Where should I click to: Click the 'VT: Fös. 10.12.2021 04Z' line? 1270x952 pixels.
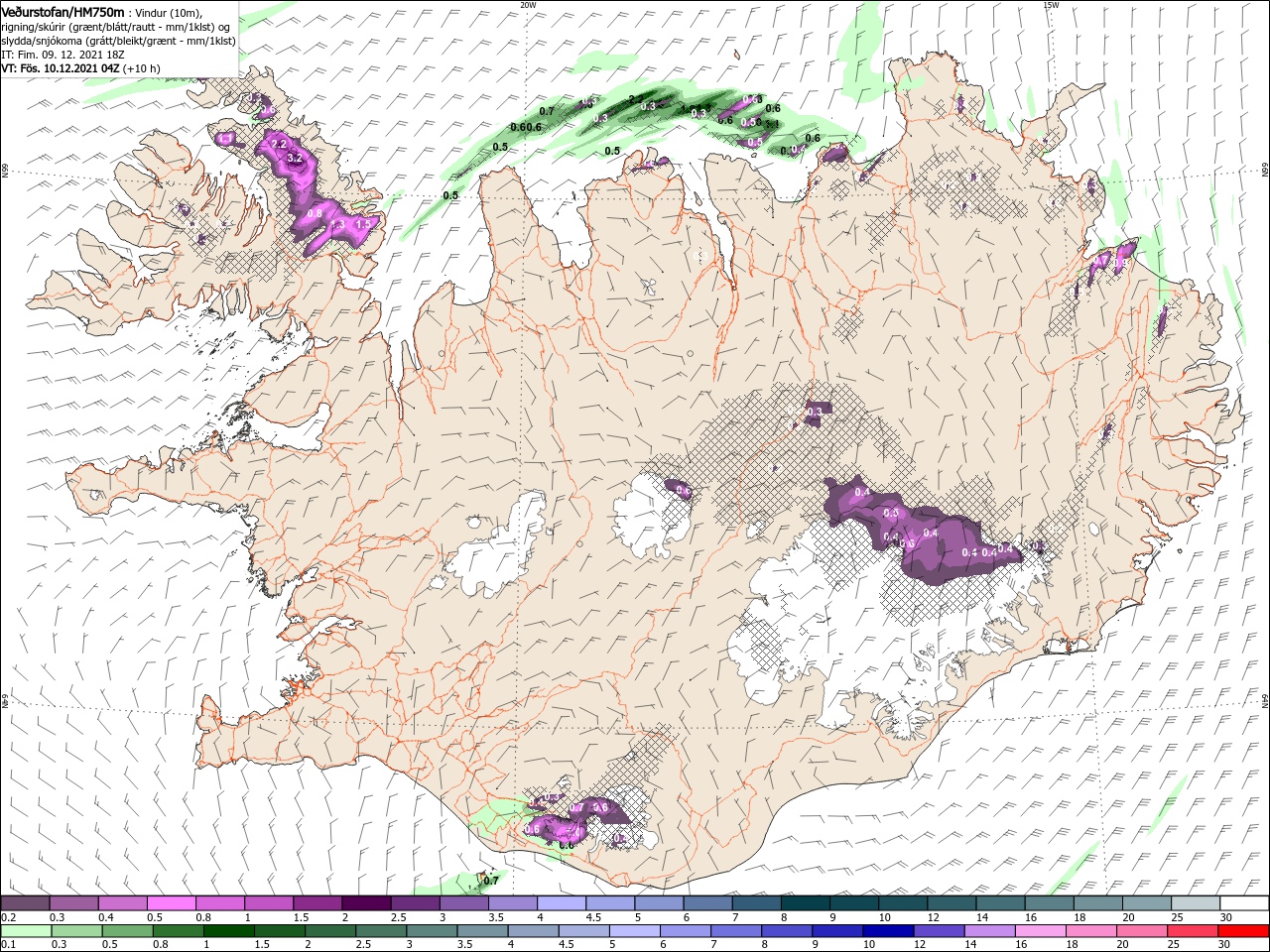pos(61,68)
